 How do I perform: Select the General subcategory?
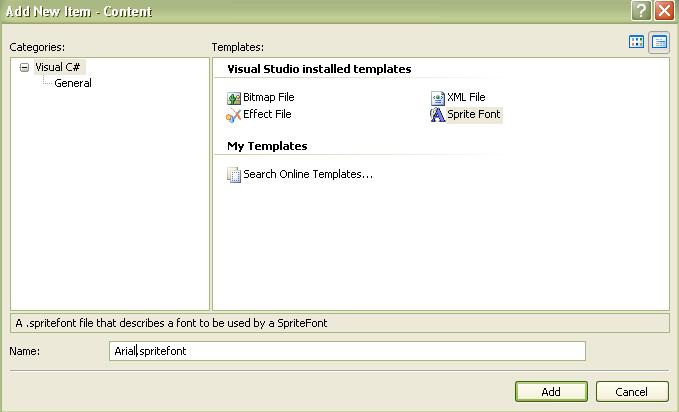click(x=73, y=83)
